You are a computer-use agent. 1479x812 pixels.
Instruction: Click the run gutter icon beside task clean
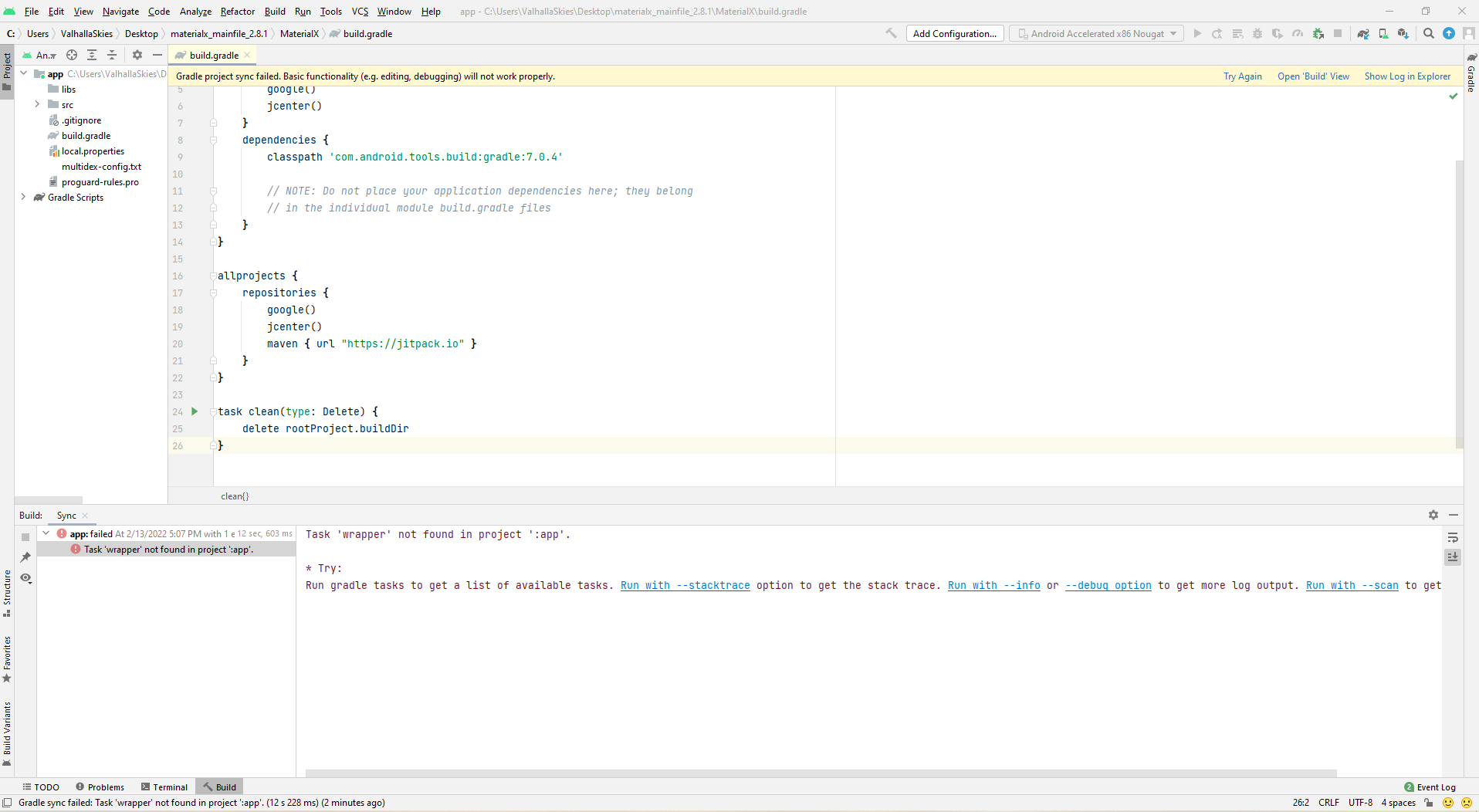(195, 411)
